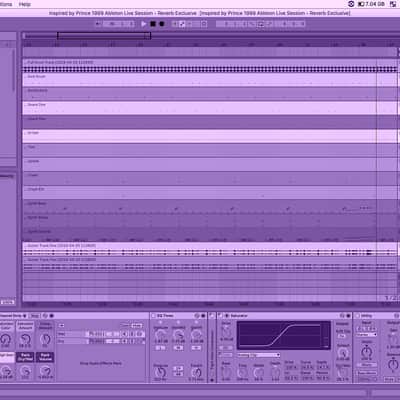Click the EQ Three GainLow knob
400x400 pixels.
pyautogui.click(x=160, y=334)
